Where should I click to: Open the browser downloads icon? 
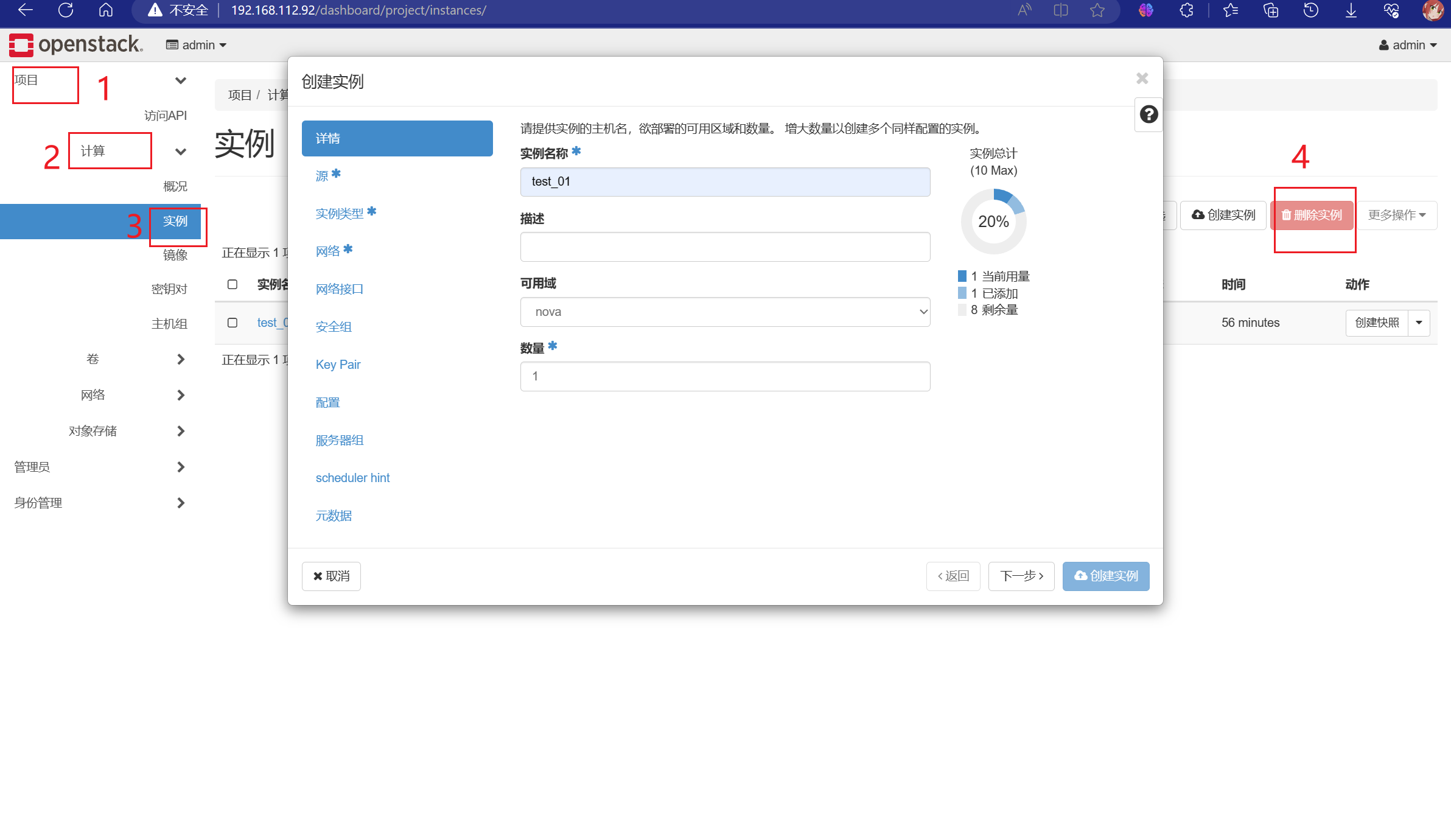(x=1351, y=10)
